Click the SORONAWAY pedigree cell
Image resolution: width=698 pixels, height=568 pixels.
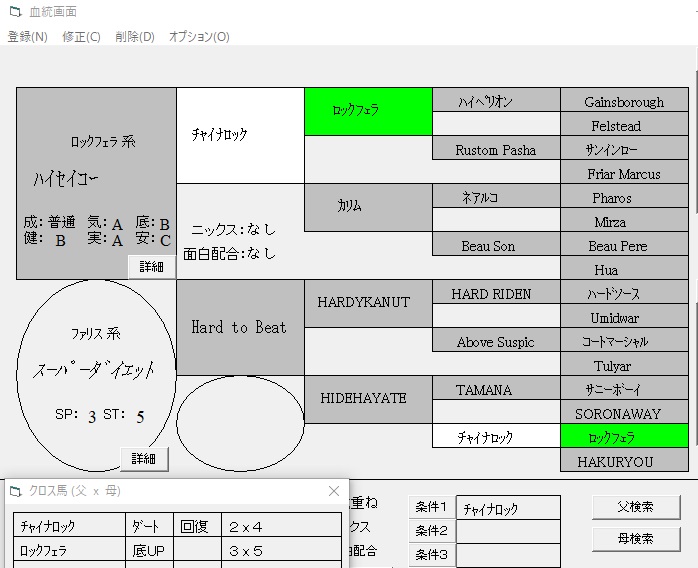[624, 412]
